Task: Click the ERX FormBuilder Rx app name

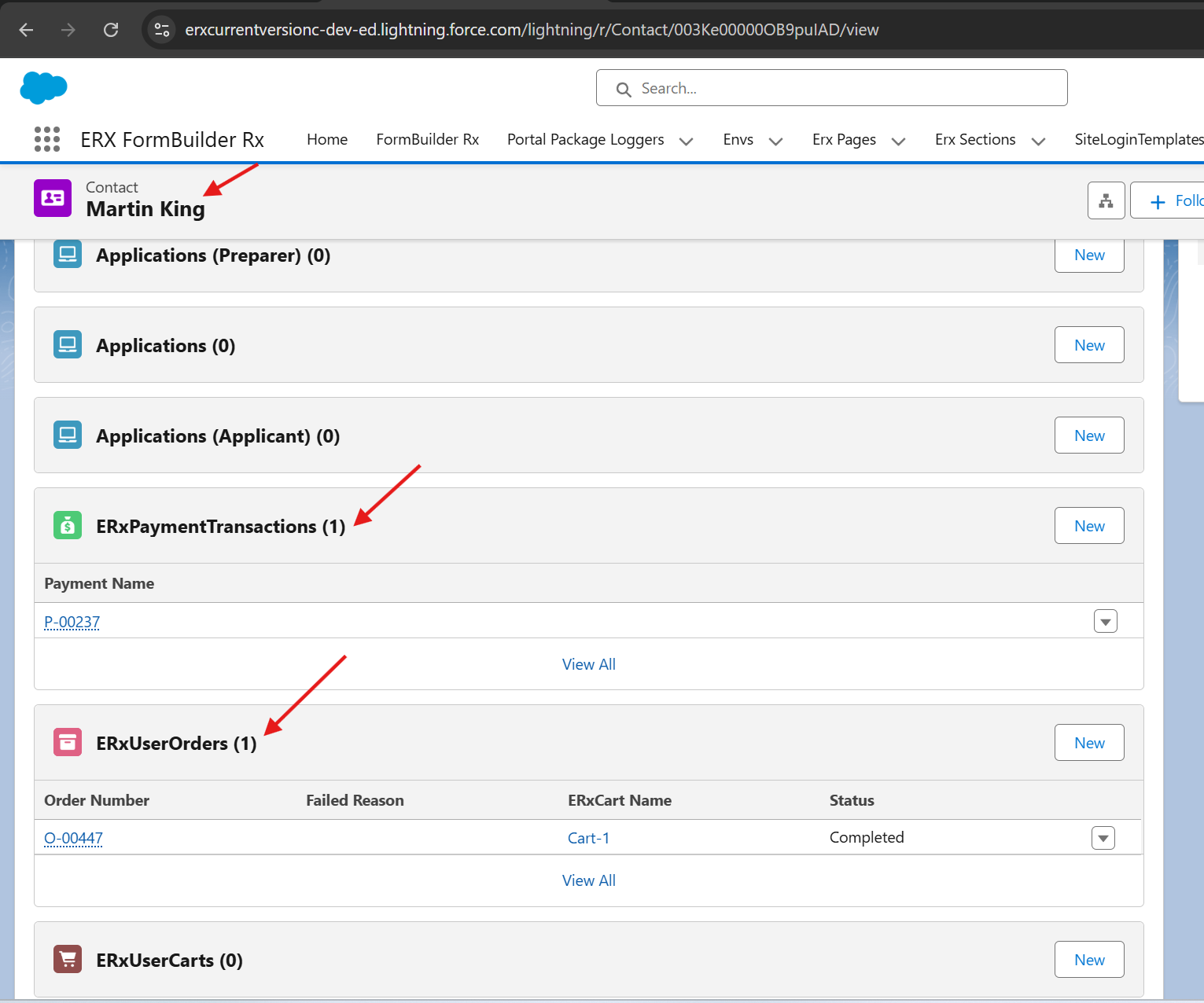Action: tap(172, 140)
